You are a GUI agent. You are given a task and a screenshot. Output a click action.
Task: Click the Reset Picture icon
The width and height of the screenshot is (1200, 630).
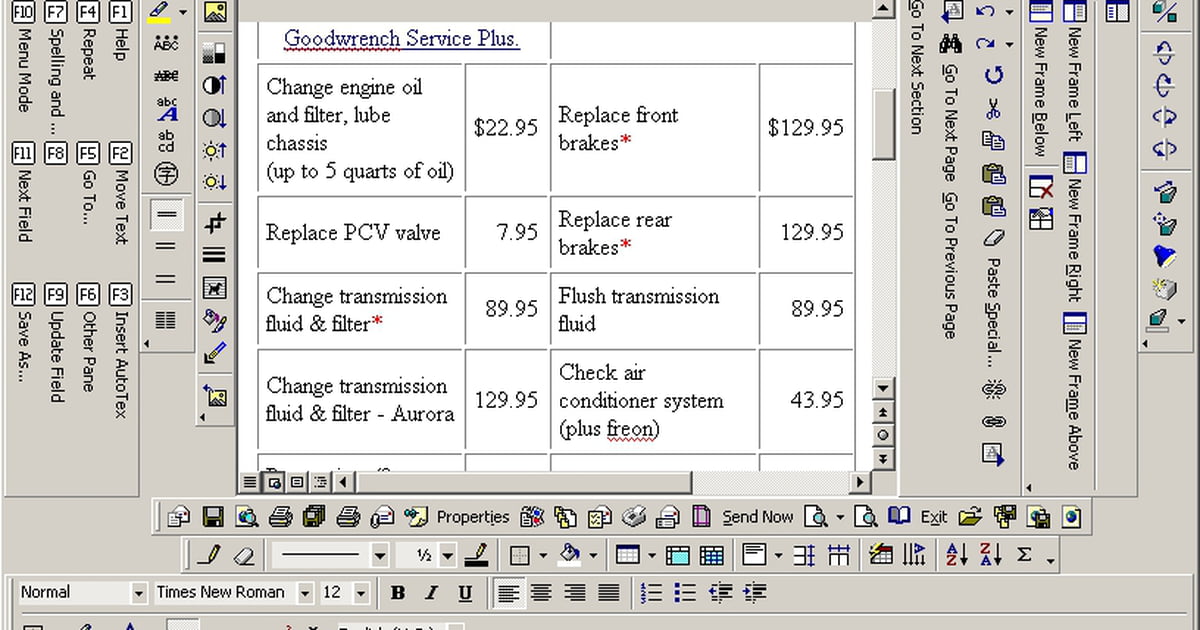point(214,396)
